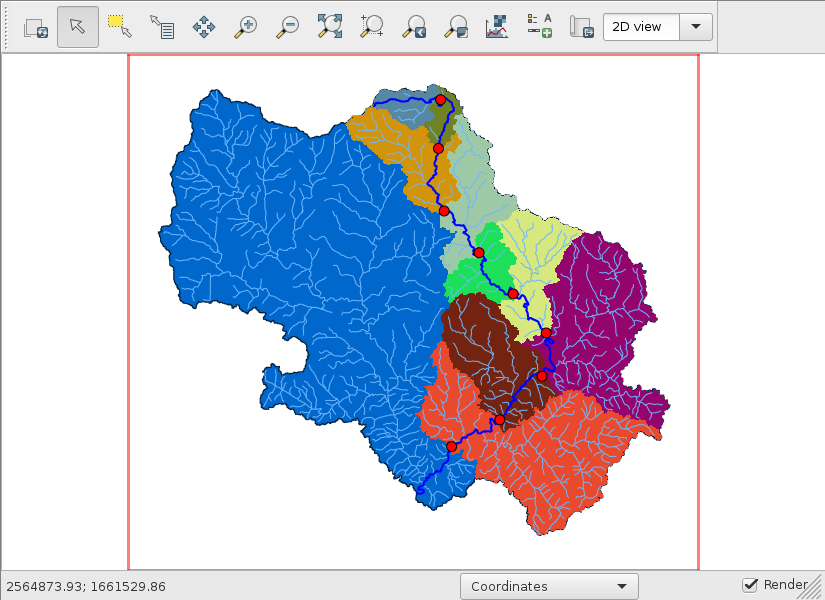Click the Render map display icon
The image size is (825, 600).
click(36, 27)
